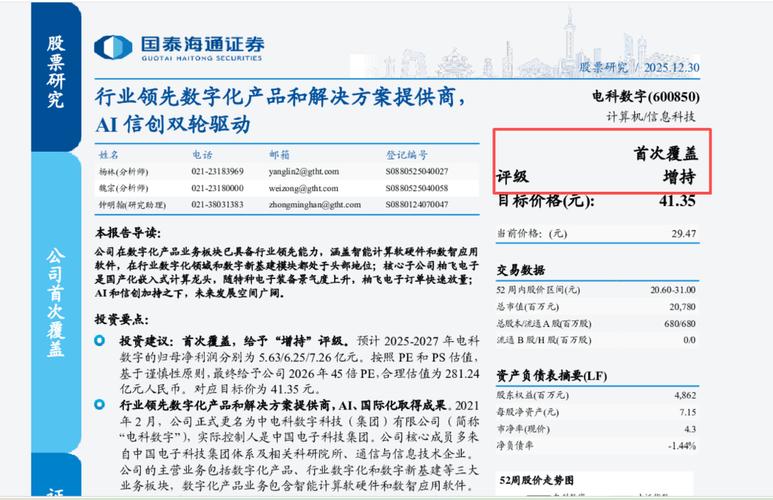This screenshot has width=773, height=500.
Task: Click the 52周股价走势图 chart title
Action: click(x=536, y=480)
